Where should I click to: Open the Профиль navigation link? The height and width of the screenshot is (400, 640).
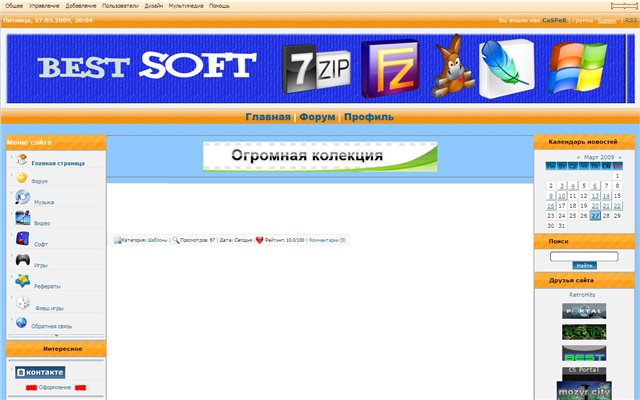(368, 117)
